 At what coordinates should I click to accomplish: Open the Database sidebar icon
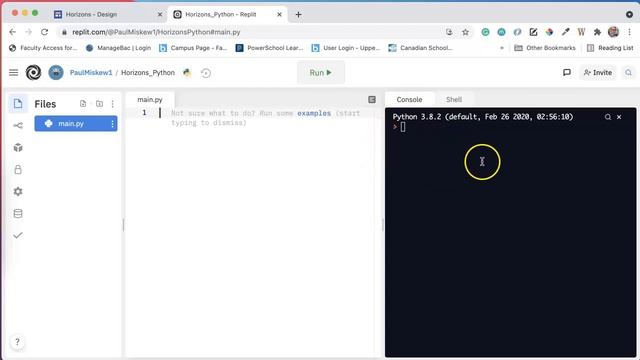[18, 213]
